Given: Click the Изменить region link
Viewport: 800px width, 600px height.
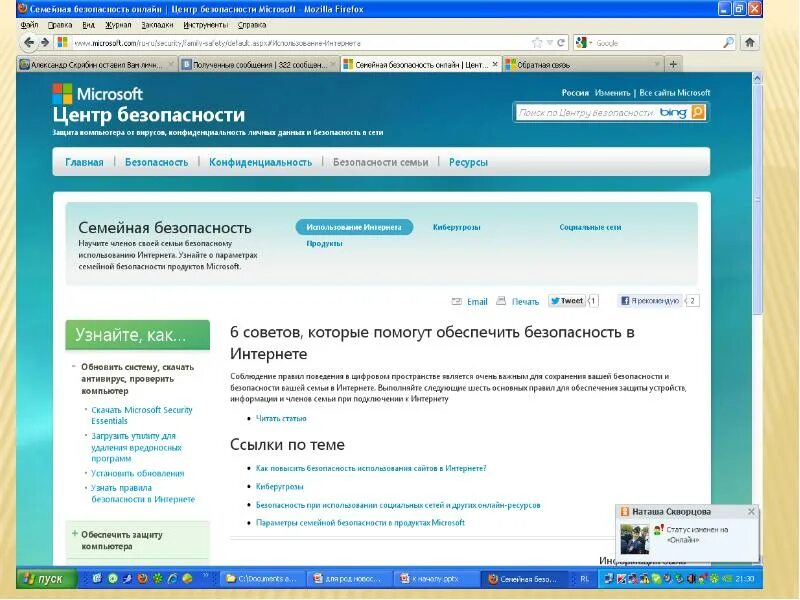Looking at the screenshot, I should 612,93.
